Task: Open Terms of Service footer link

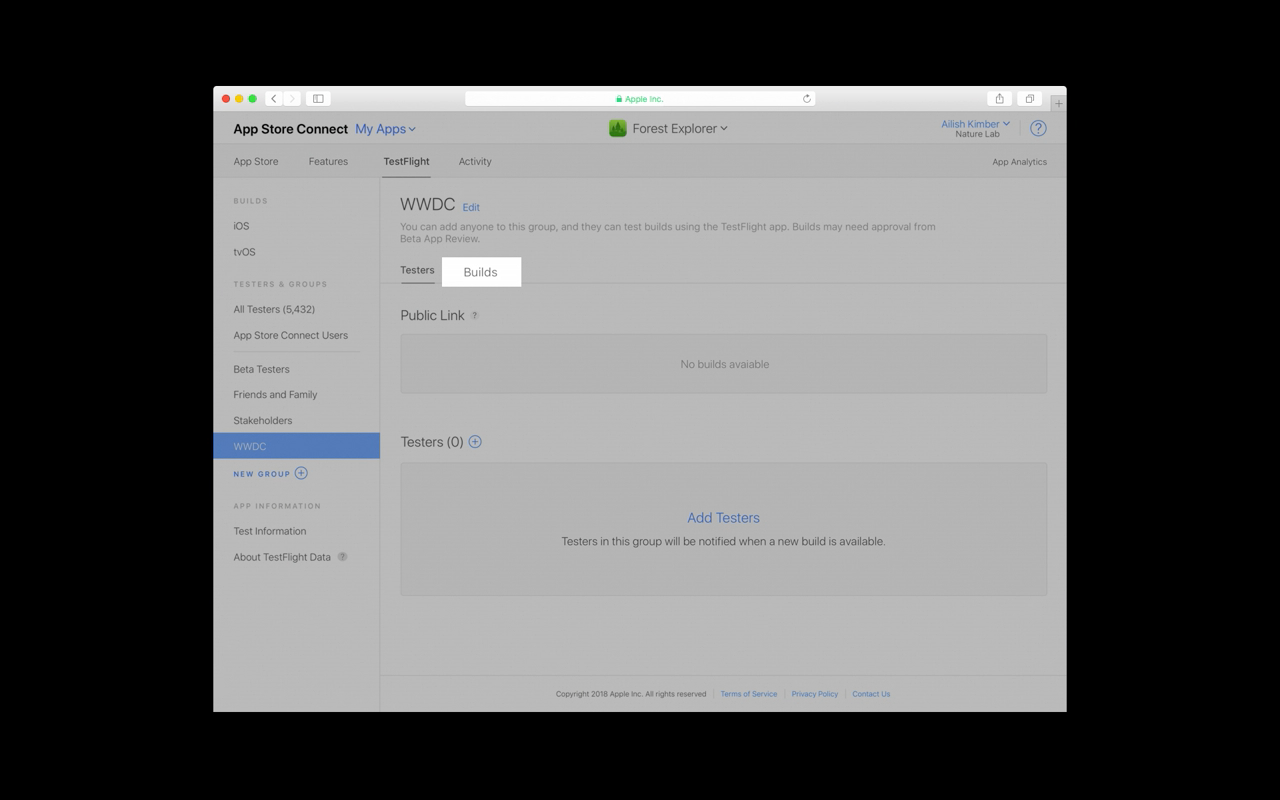Action: (748, 694)
